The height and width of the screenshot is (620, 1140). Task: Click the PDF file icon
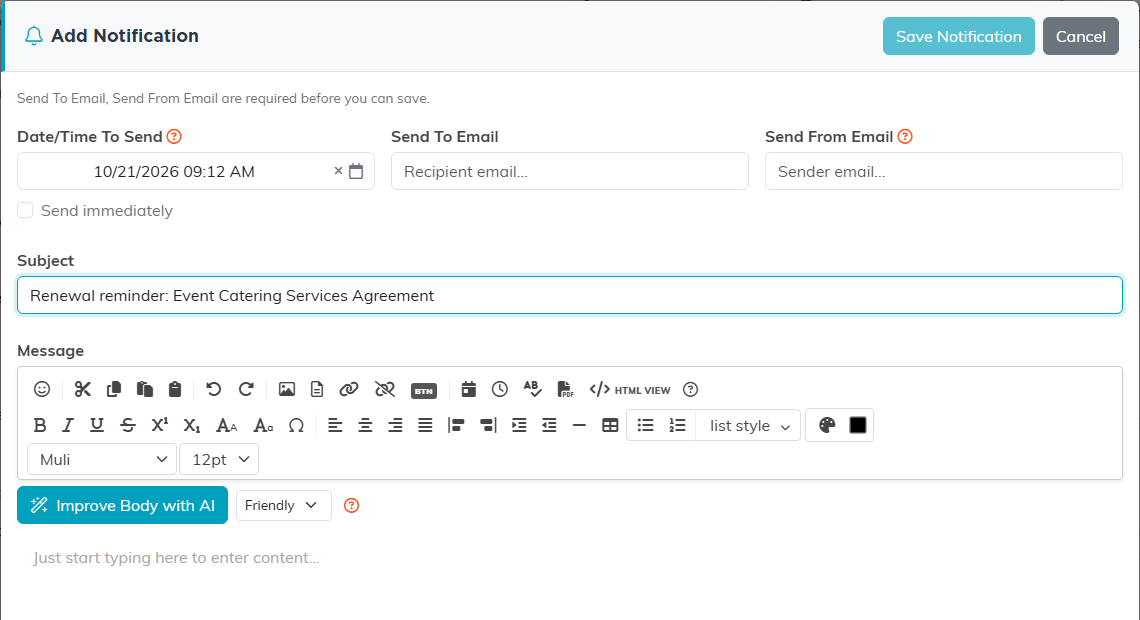[565, 390]
